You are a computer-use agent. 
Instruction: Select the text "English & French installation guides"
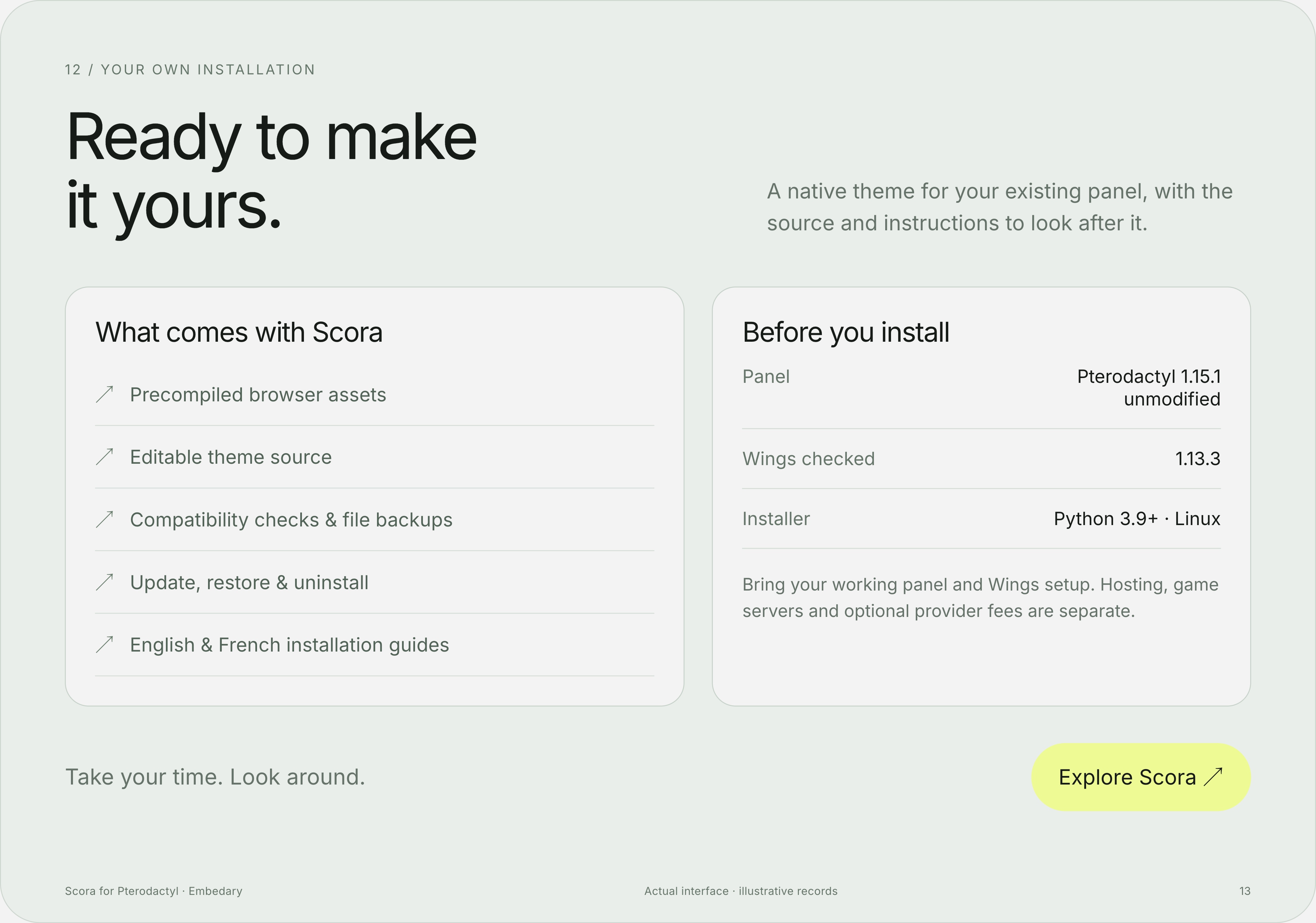[290, 645]
